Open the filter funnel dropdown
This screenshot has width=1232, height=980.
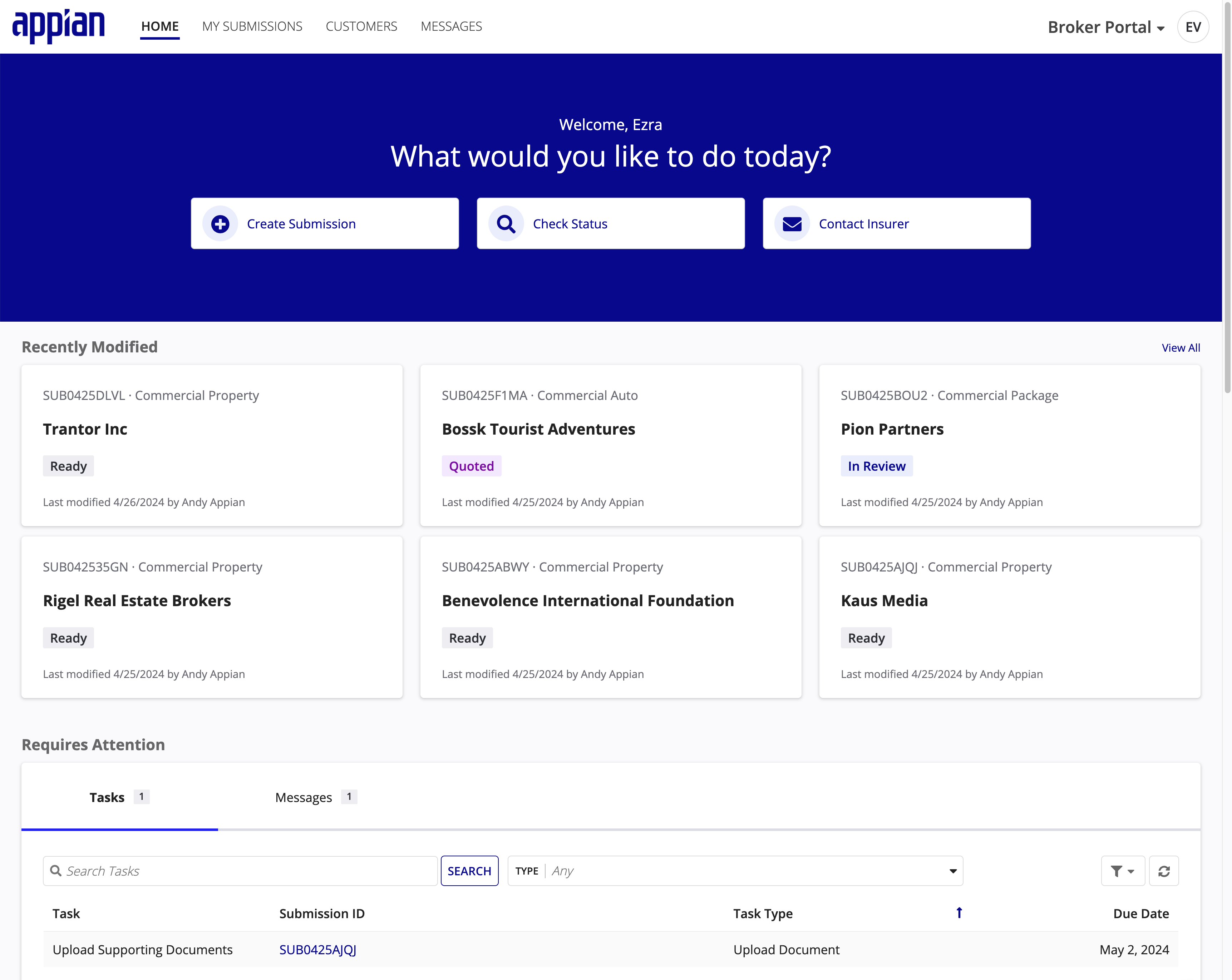[x=1123, y=871]
